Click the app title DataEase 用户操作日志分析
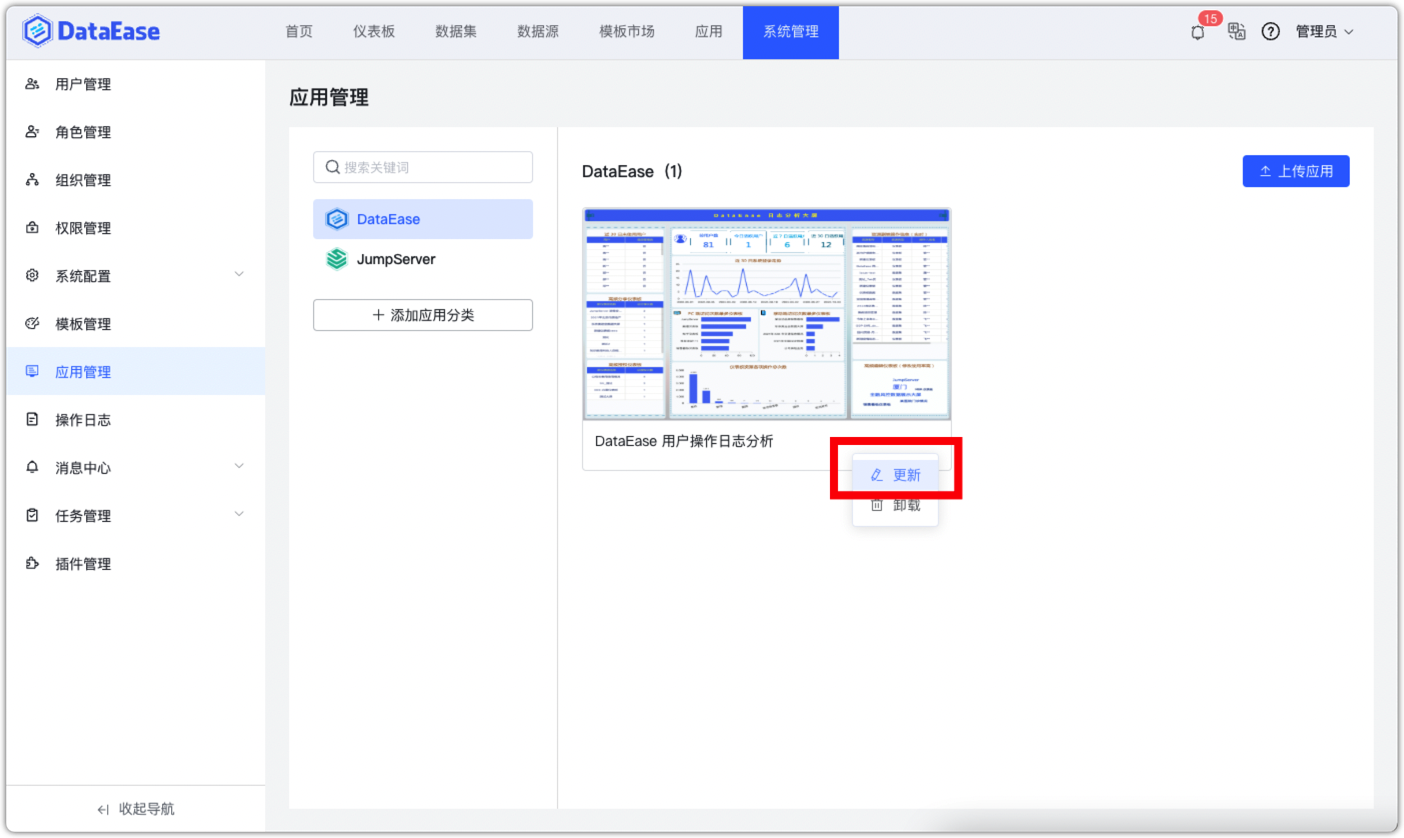 pos(684,441)
